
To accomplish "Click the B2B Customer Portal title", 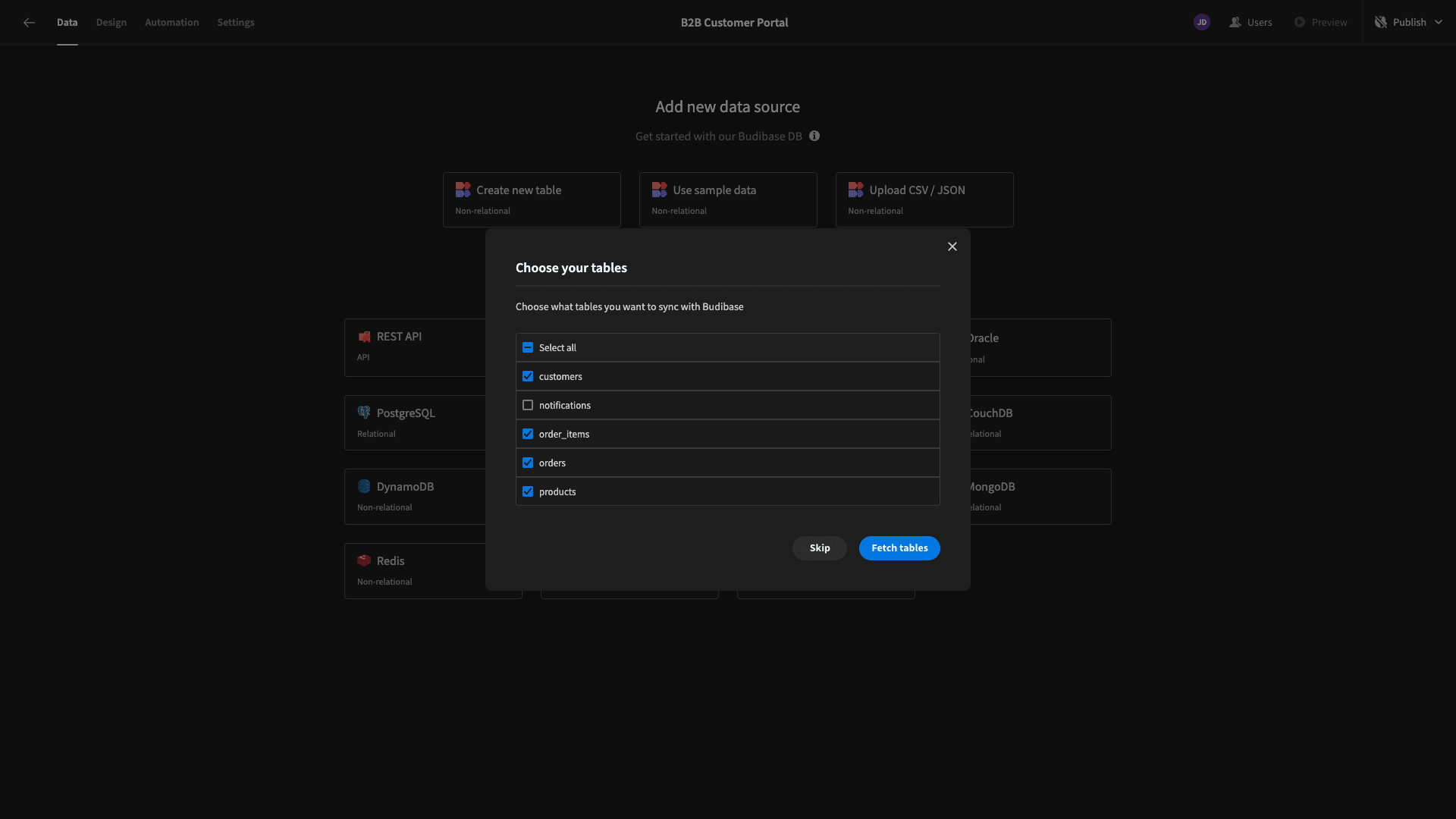I will click(734, 23).
